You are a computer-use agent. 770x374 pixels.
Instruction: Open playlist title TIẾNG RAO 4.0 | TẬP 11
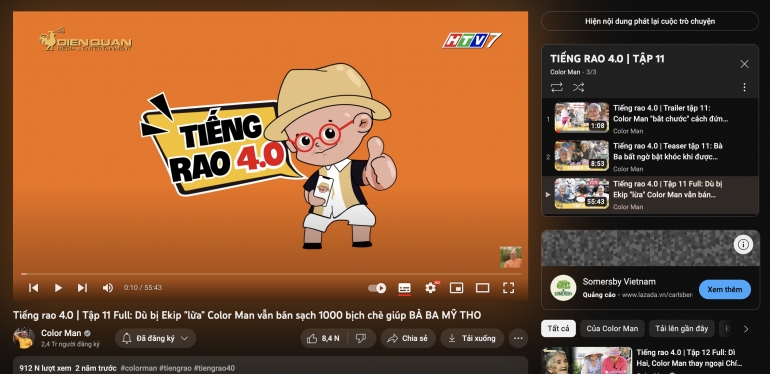(x=607, y=59)
